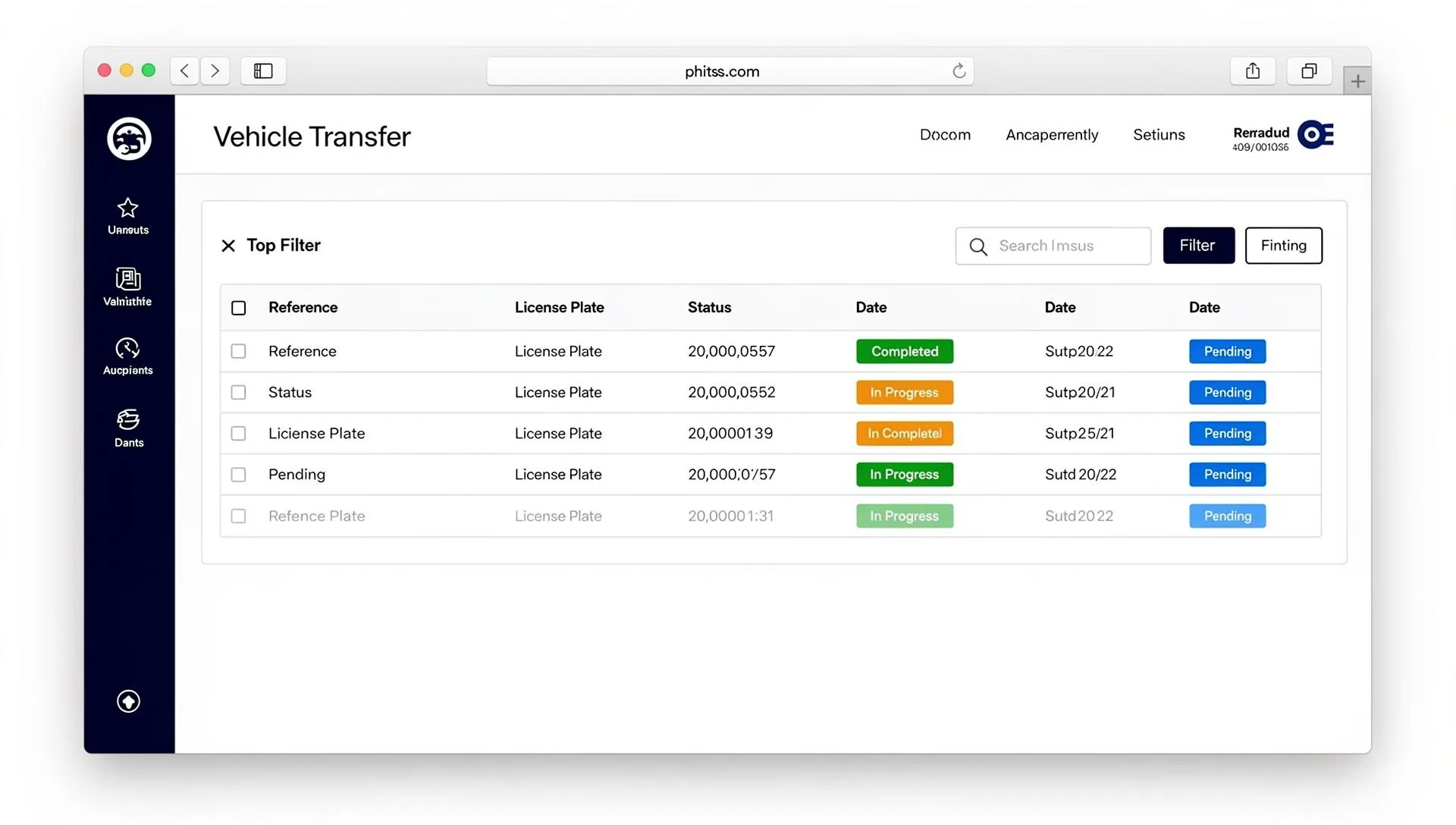
Task: Click the Liciense Plate reference cell
Action: 316,433
